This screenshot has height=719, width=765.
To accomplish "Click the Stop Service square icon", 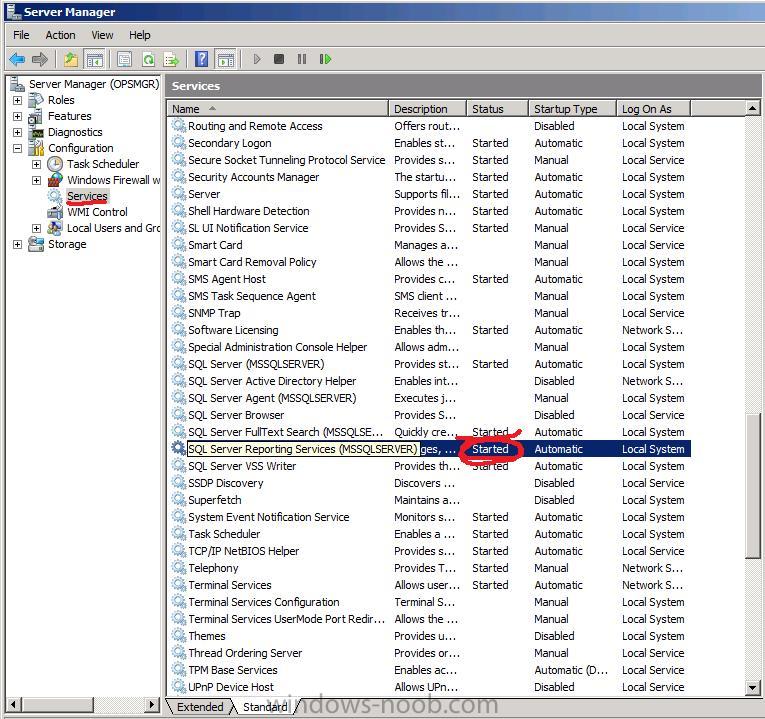I will tap(279, 60).
